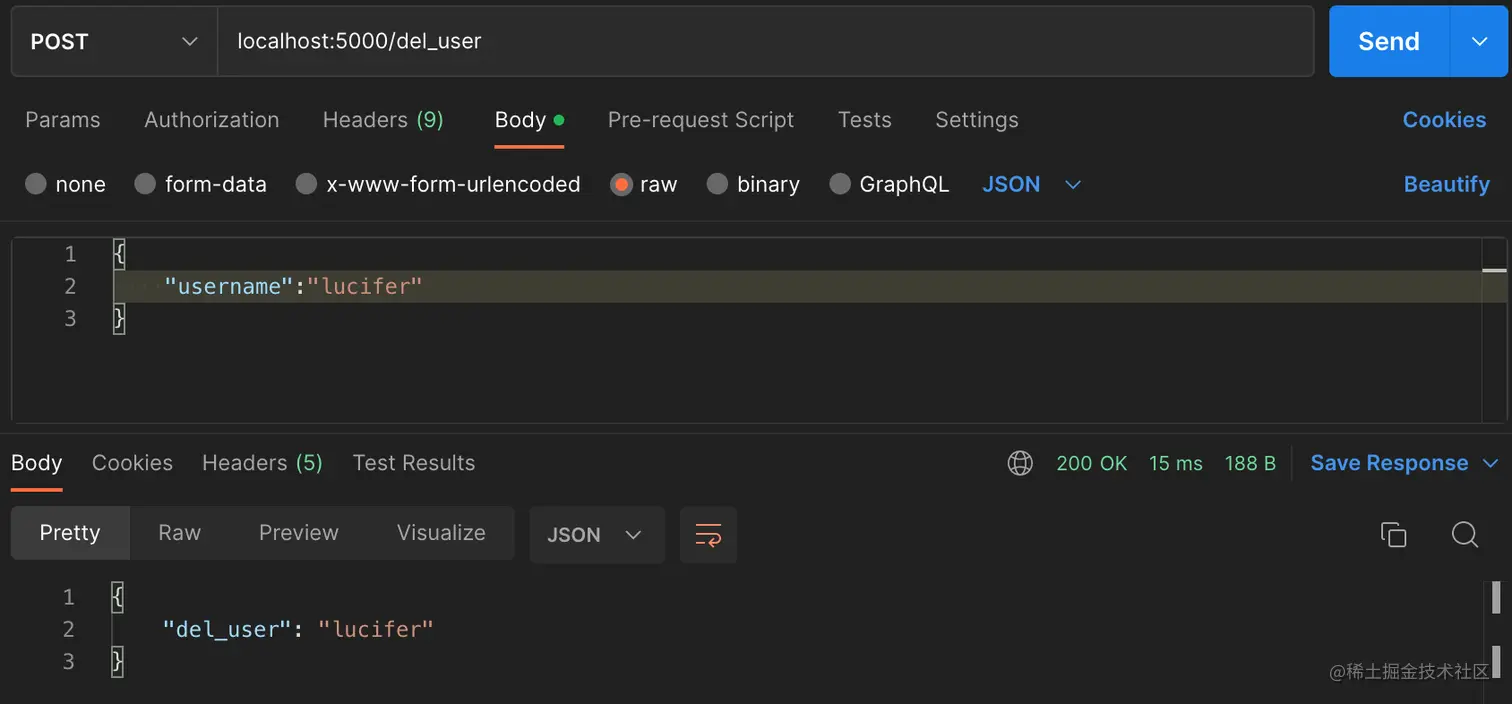The image size is (1512, 704).
Task: Click the 188 B response size
Action: pos(1250,463)
